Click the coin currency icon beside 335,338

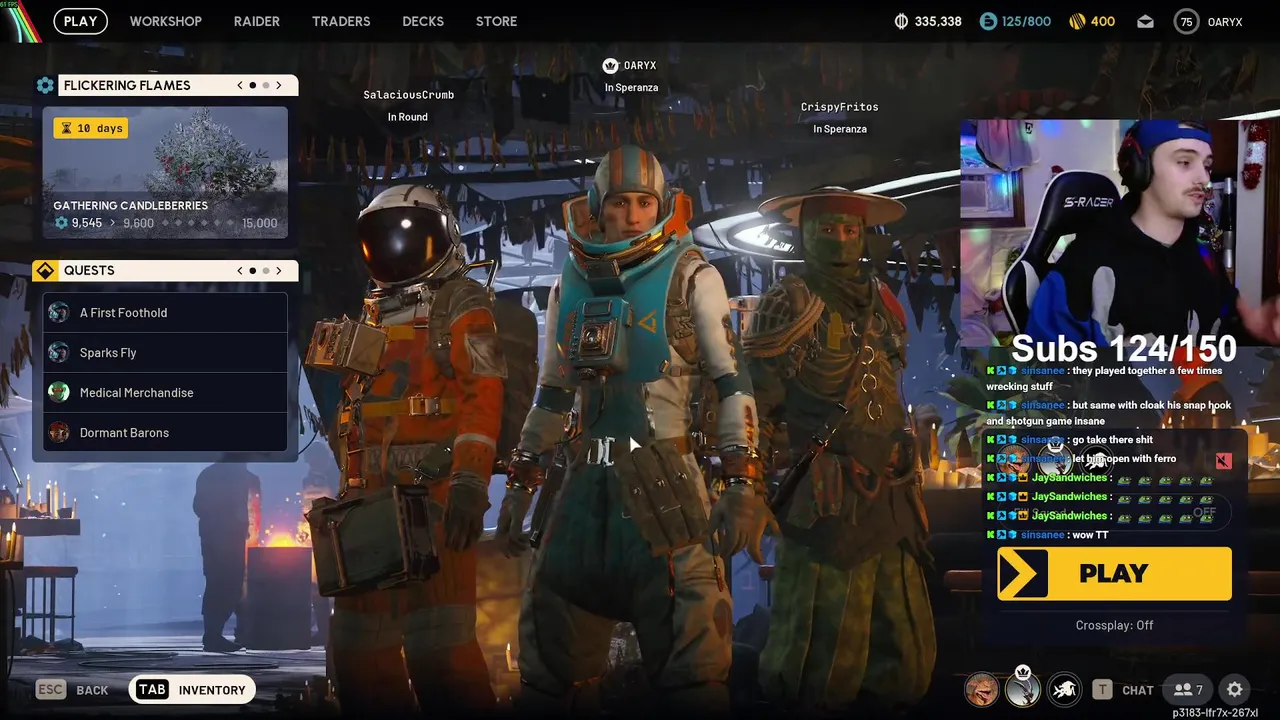(900, 21)
